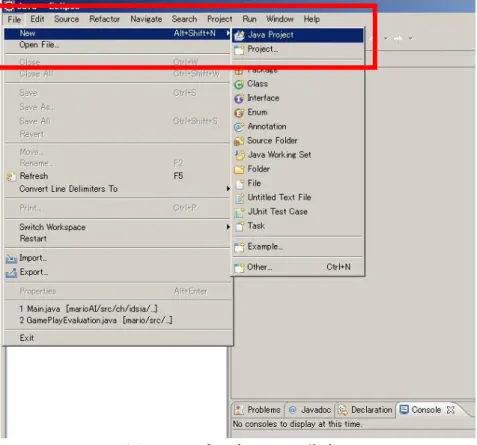Screen dimensions: 477x445
Task: Switch to the Declaration tab
Action: (365, 410)
